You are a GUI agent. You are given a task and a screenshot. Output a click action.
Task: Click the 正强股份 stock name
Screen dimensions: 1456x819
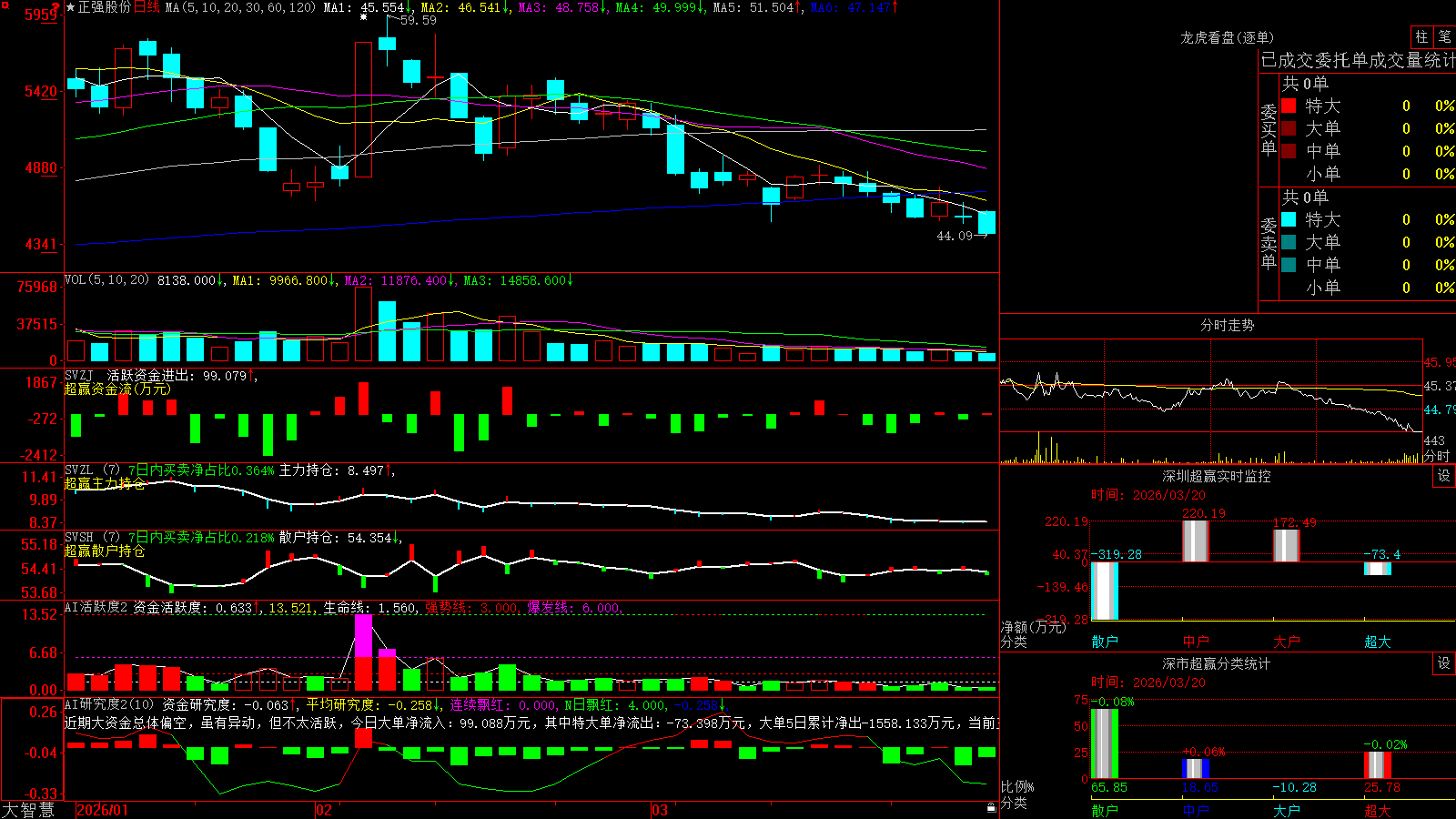105,7
